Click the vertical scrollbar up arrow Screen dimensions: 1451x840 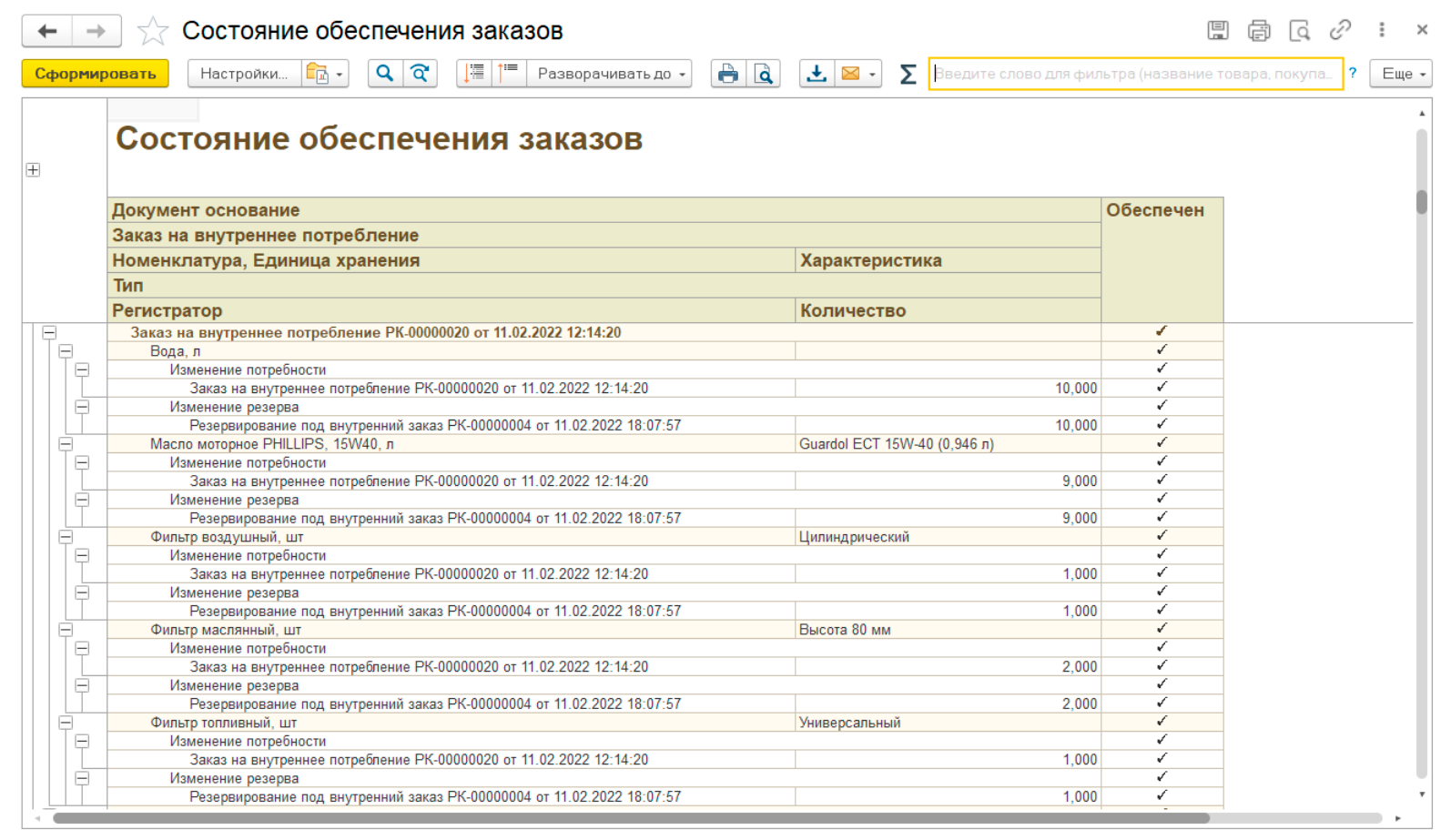pyautogui.click(x=1422, y=113)
